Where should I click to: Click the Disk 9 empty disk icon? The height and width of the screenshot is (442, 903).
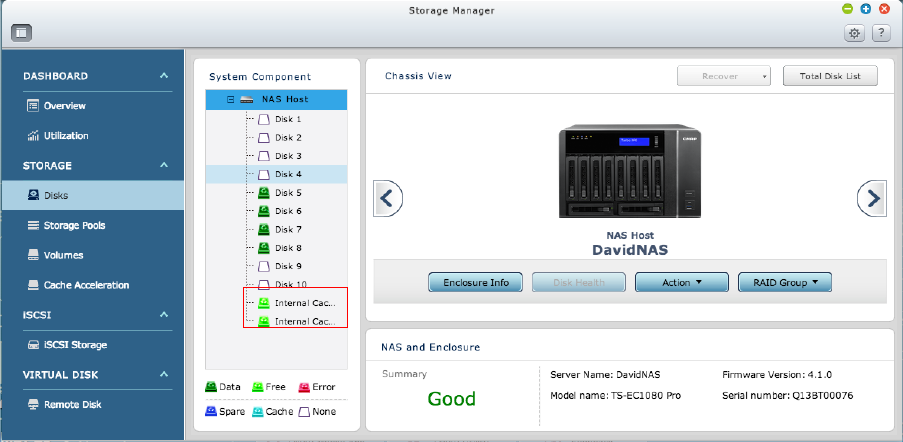click(x=264, y=266)
